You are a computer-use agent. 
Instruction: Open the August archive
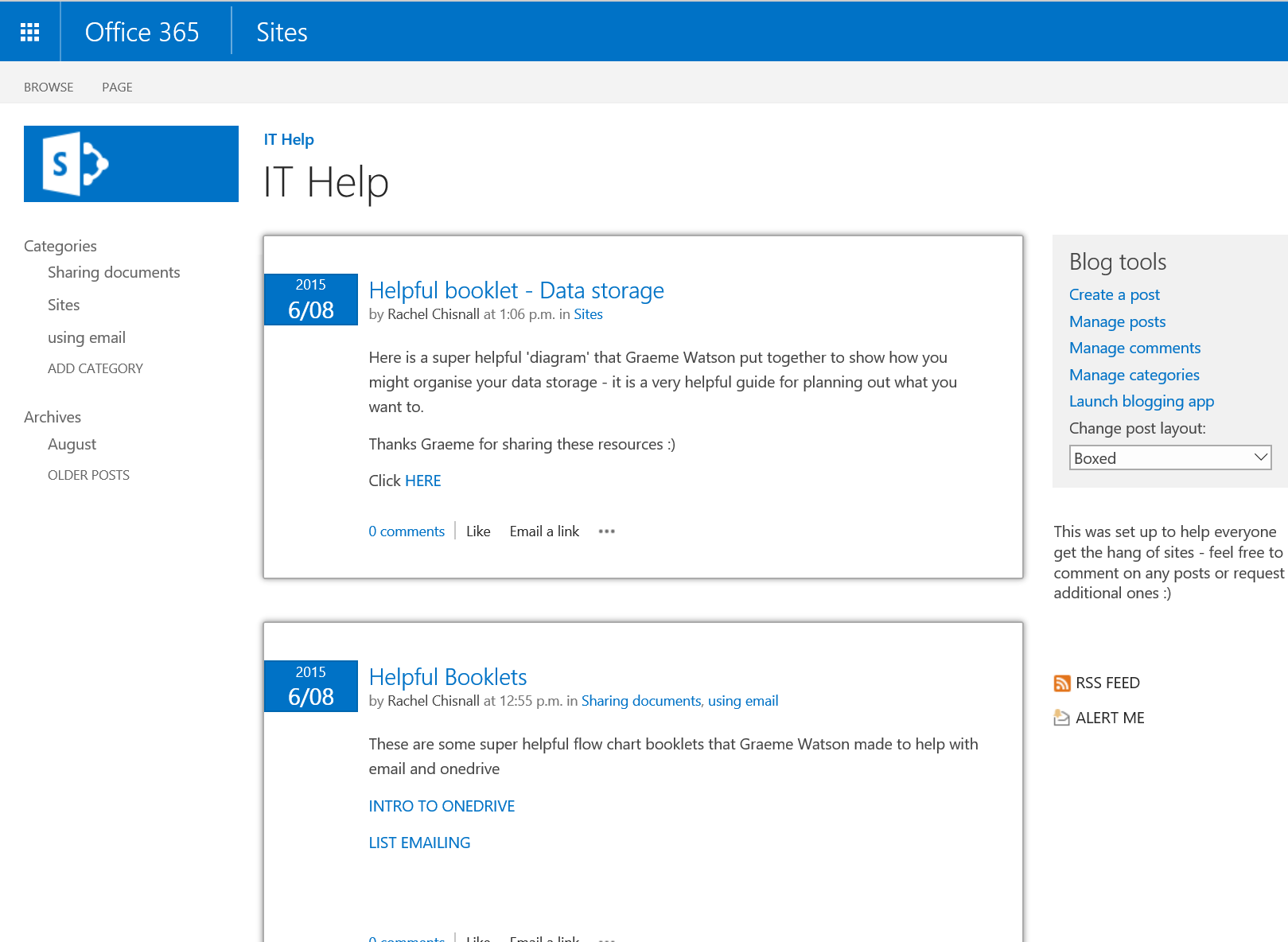click(72, 444)
